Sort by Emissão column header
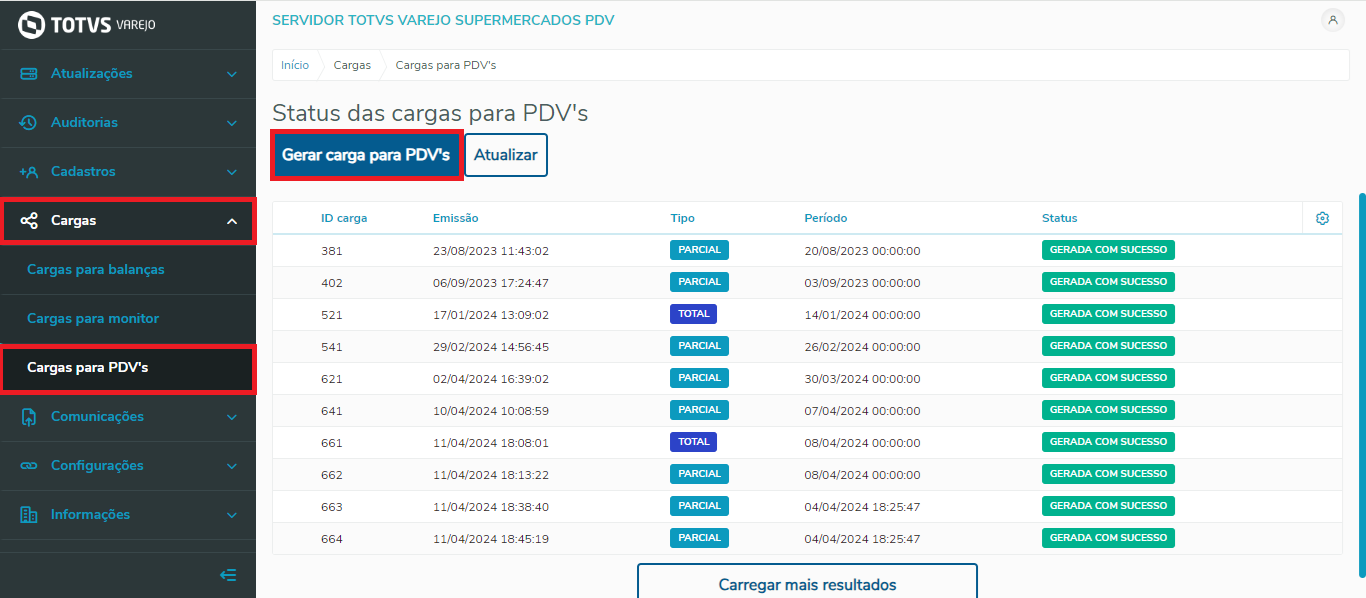 [456, 218]
